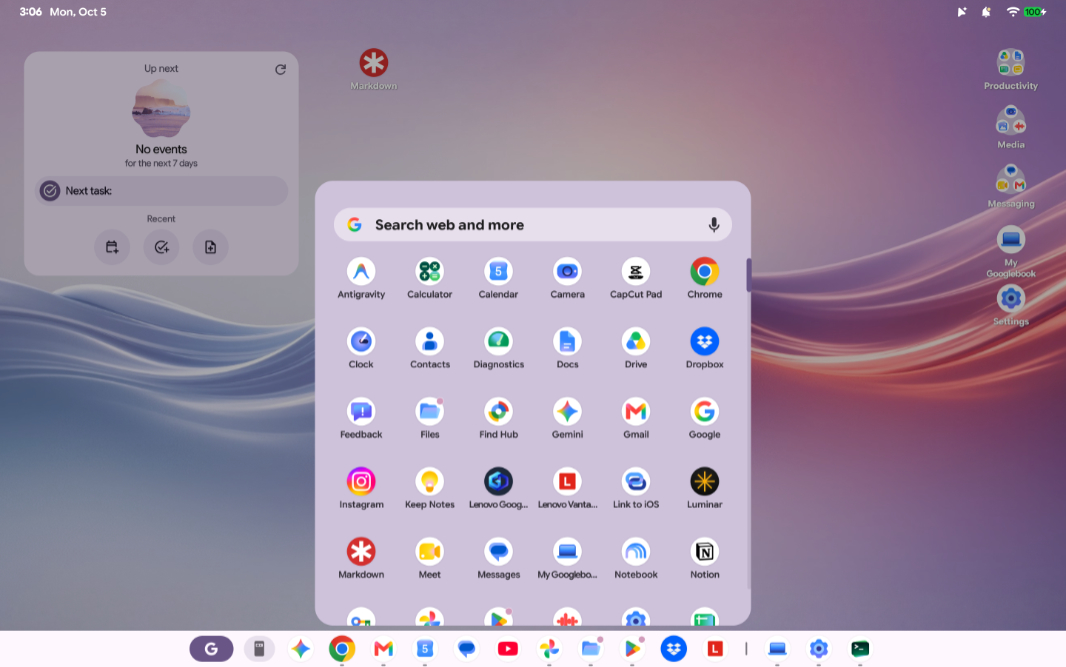Open YouTube from the shelf

(508, 649)
